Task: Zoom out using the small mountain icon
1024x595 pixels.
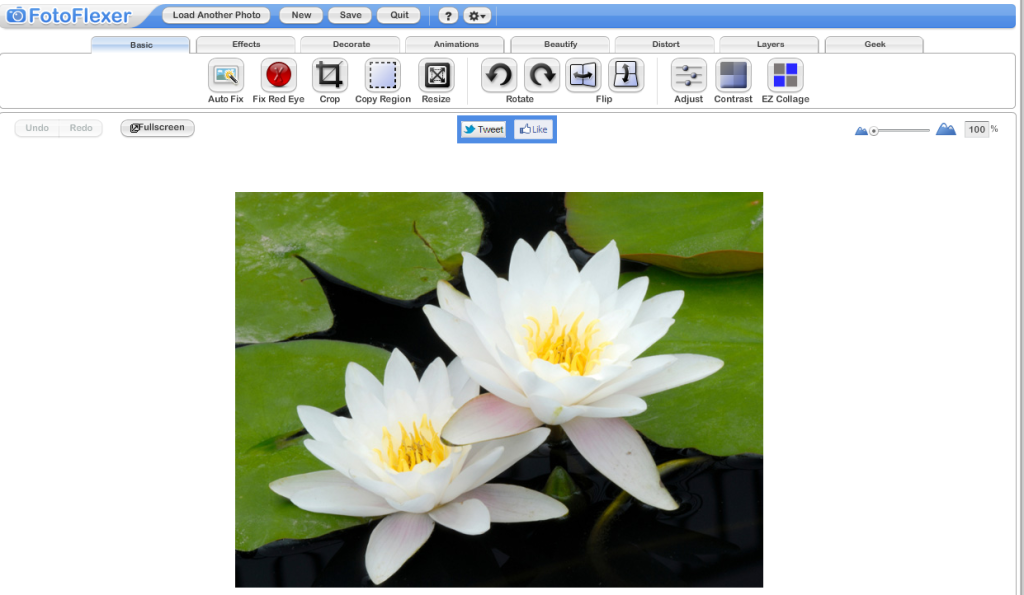Action: (861, 128)
